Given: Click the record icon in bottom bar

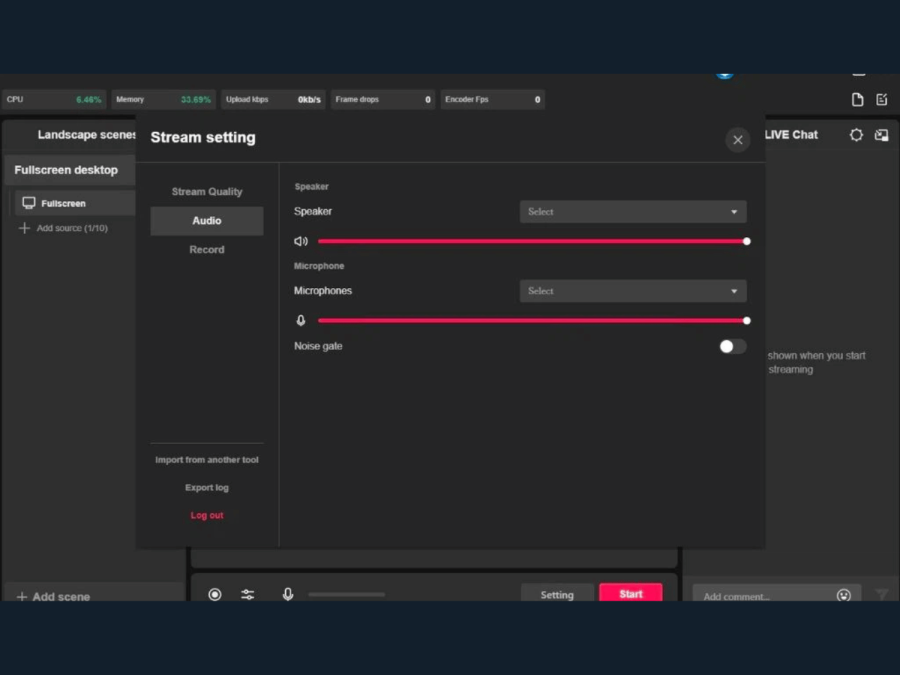Looking at the screenshot, I should coord(215,594).
